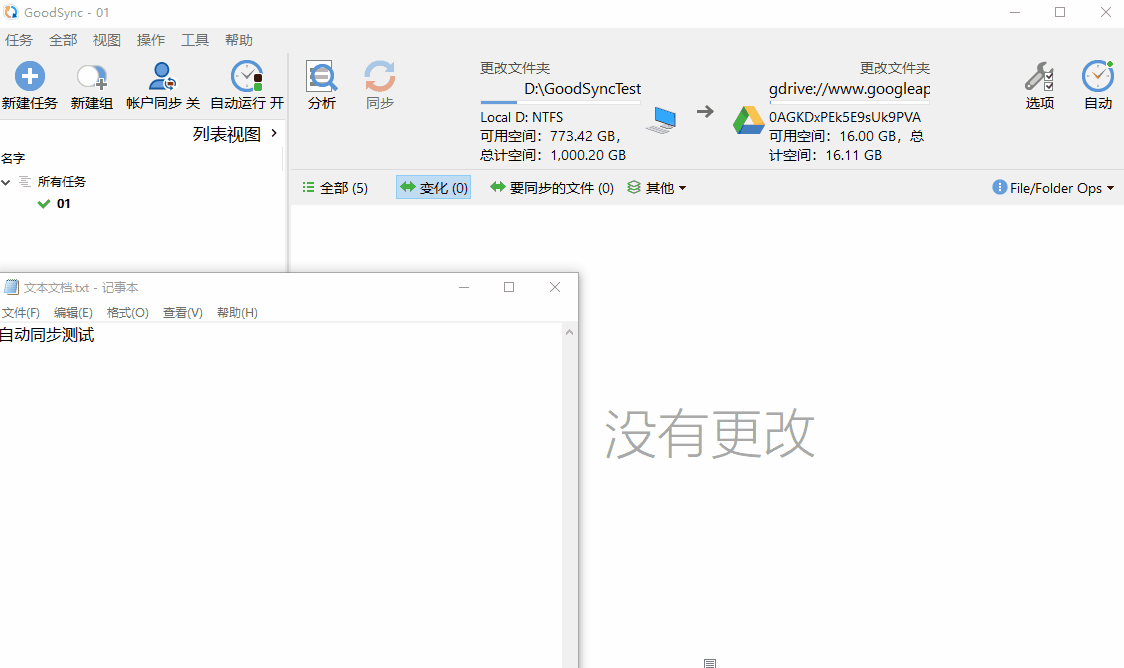Open the 视图 menu in GoodSync
Image resolution: width=1124 pixels, height=668 pixels.
click(x=107, y=40)
